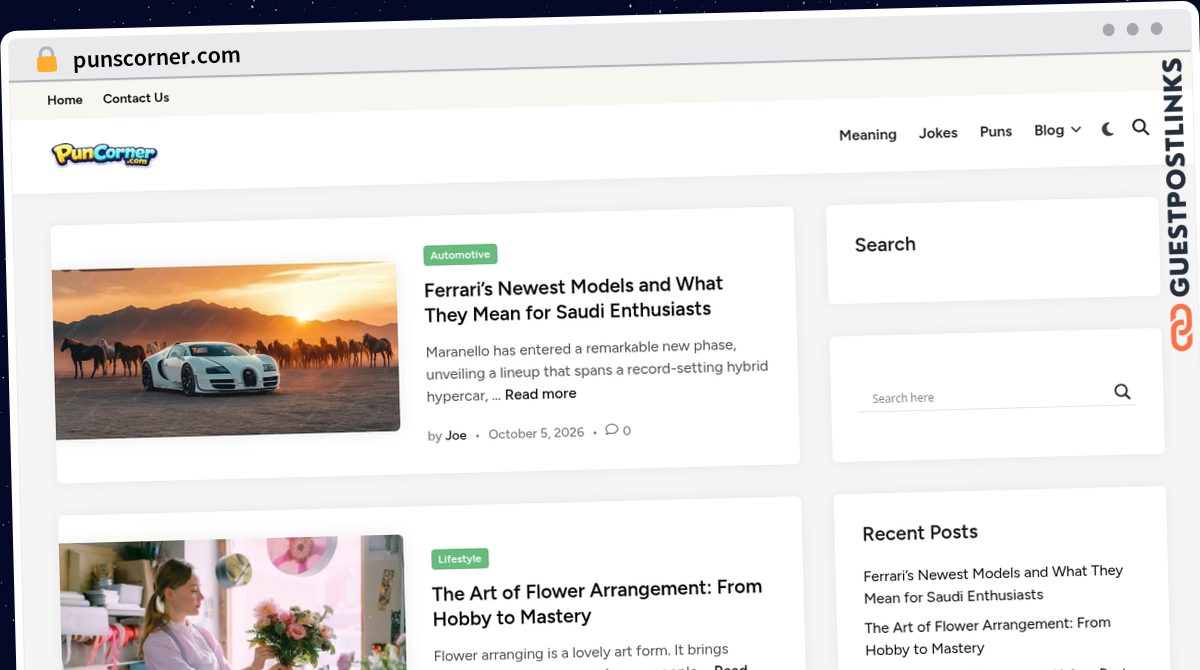1200x670 pixels.
Task: Click the sidebar search magnifier icon
Action: (x=1122, y=391)
